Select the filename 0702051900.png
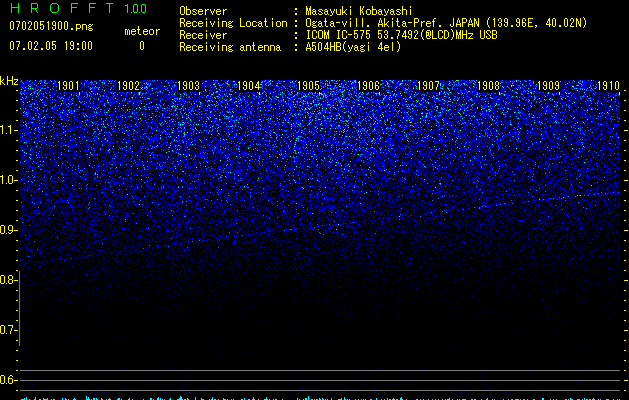Image resolution: width=629 pixels, height=400 pixels. (x=51, y=26)
